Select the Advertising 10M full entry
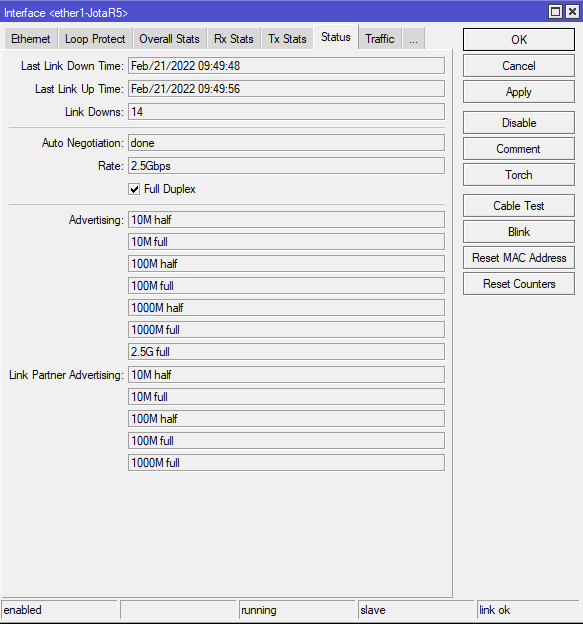This screenshot has width=583, height=624. pos(286,242)
